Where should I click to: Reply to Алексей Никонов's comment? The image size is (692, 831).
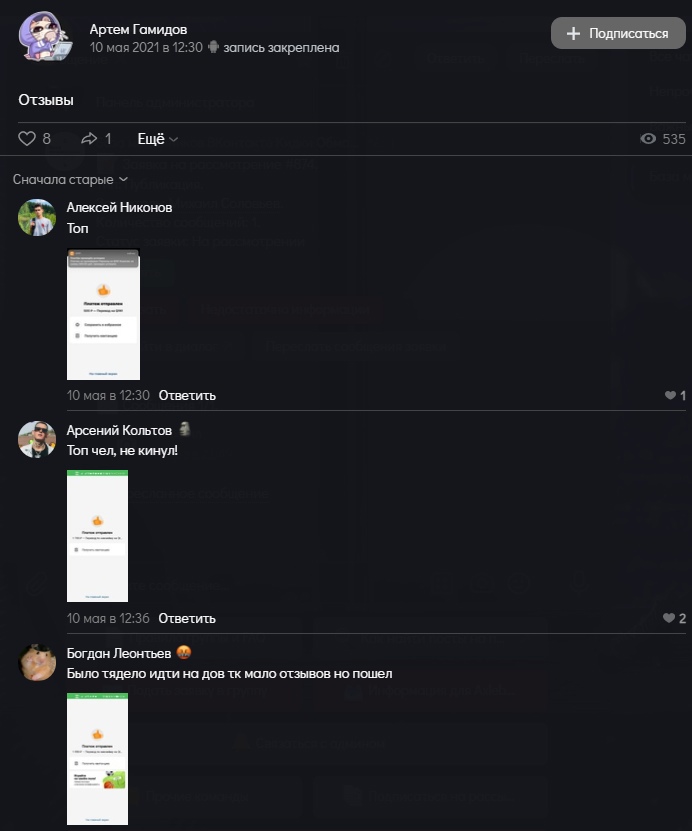(x=187, y=395)
